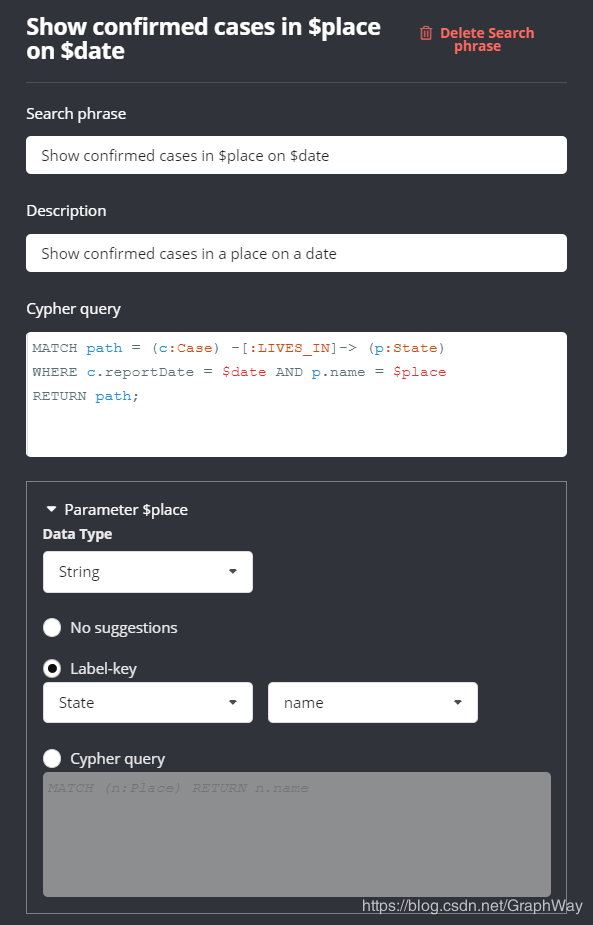593x925 pixels.
Task: Open the String data type dropdown
Action: (148, 572)
